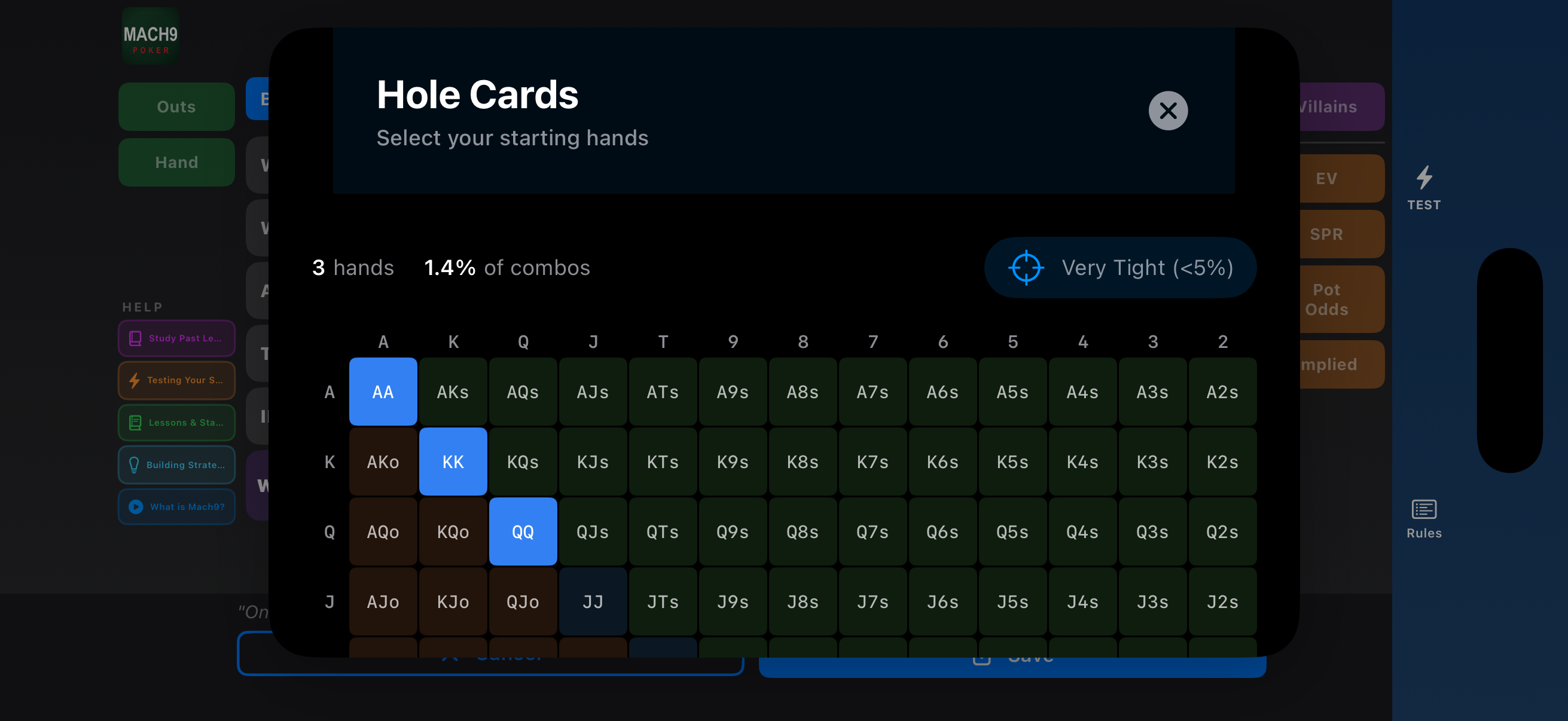This screenshot has height=721, width=1568.
Task: Click the Building Strategy lightbulb icon
Action: tap(134, 465)
